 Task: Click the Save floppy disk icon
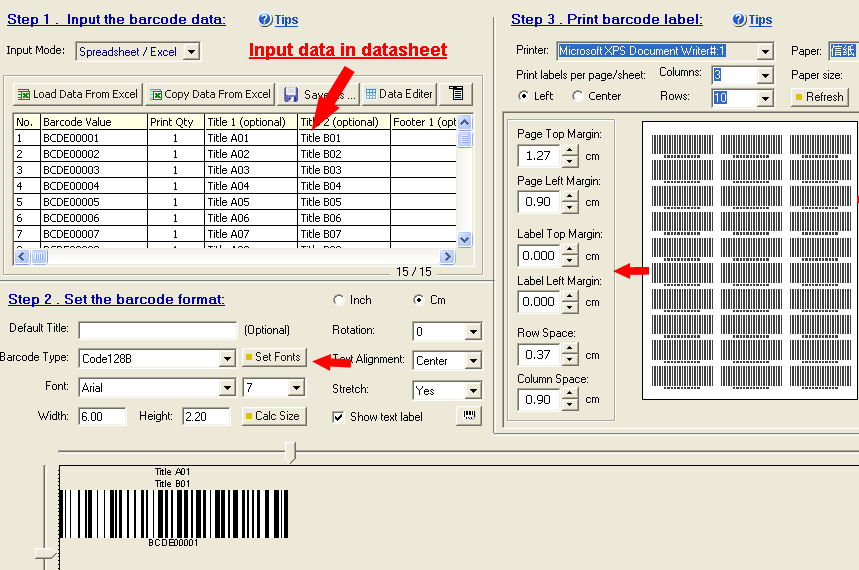[290, 95]
